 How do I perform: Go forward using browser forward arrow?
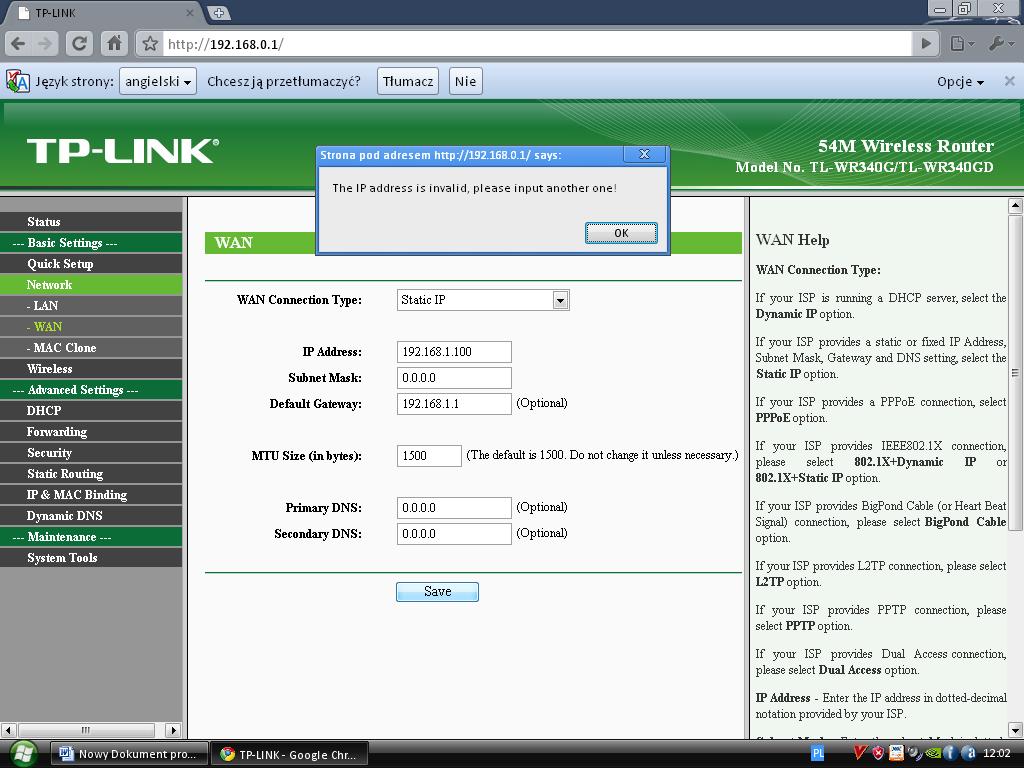point(44,44)
